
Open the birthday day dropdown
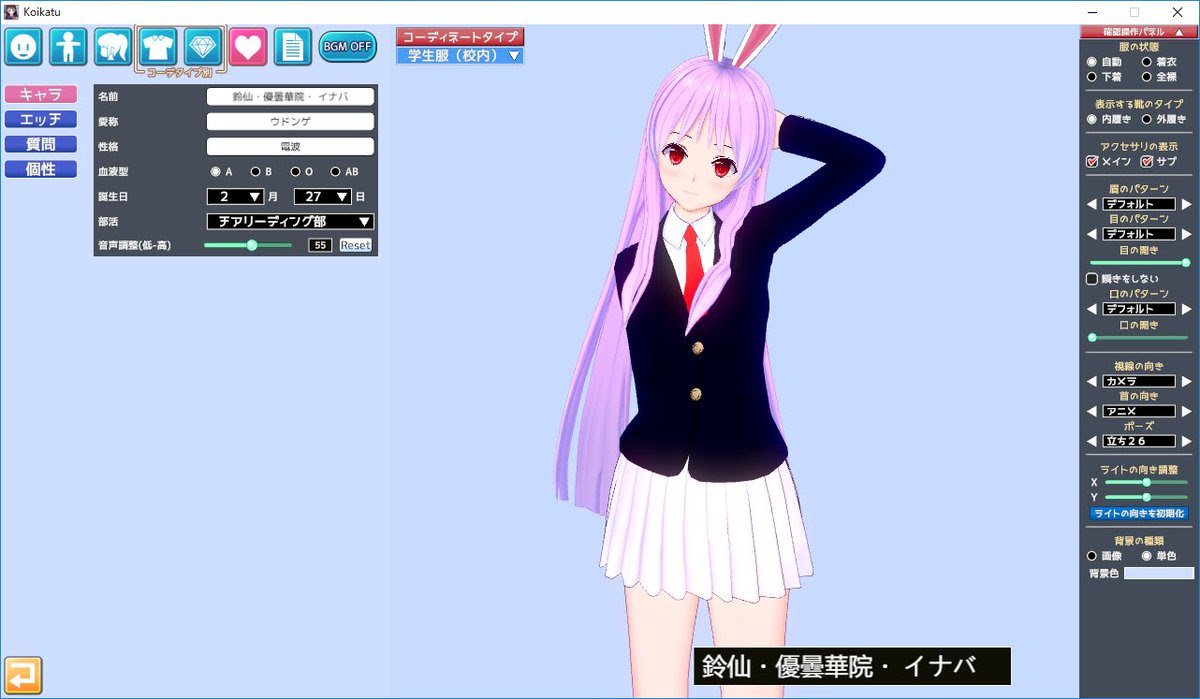[x=322, y=196]
